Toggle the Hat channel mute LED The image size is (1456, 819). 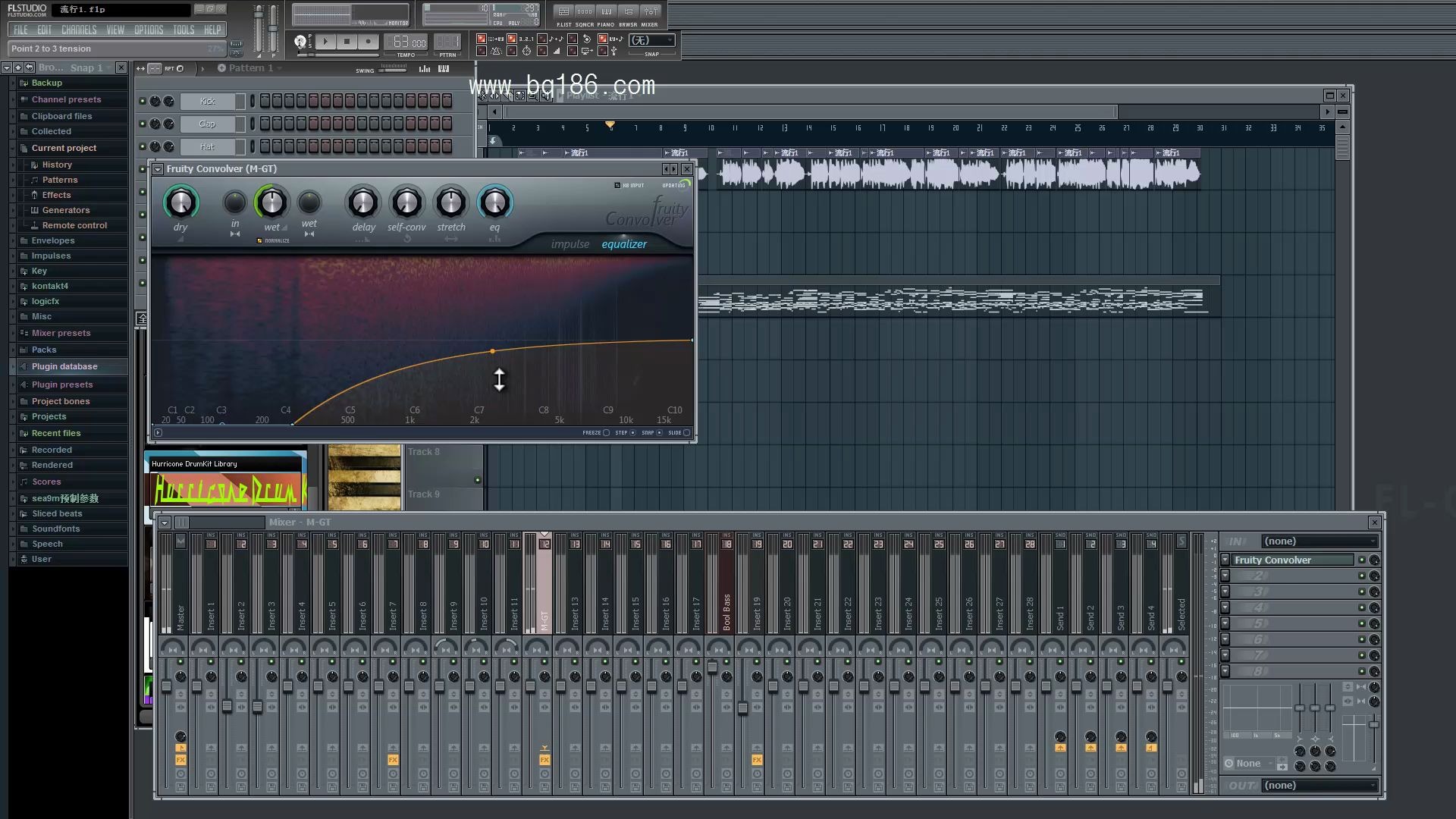142,146
